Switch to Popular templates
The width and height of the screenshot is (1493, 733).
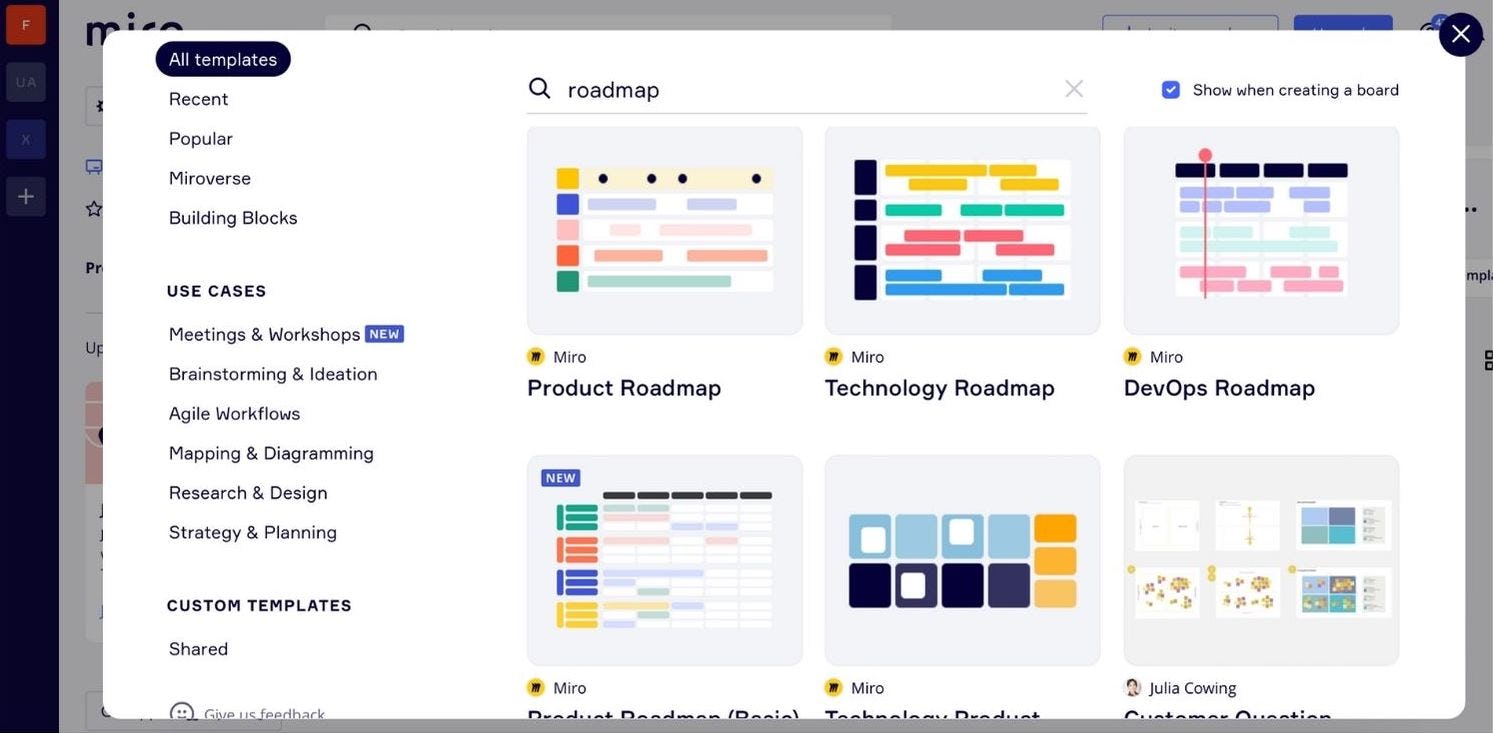click(x=200, y=136)
